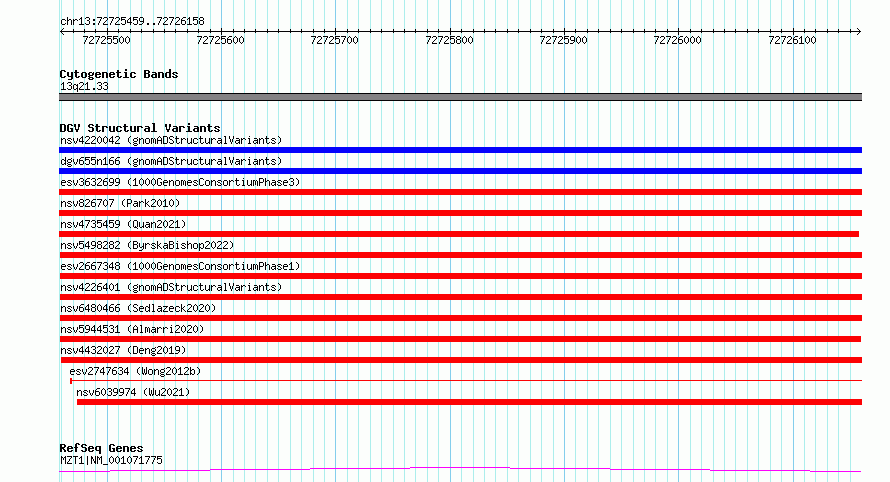The height and width of the screenshot is (482, 890).
Task: Select the red nsv6480466 variant bar
Action: [460, 318]
